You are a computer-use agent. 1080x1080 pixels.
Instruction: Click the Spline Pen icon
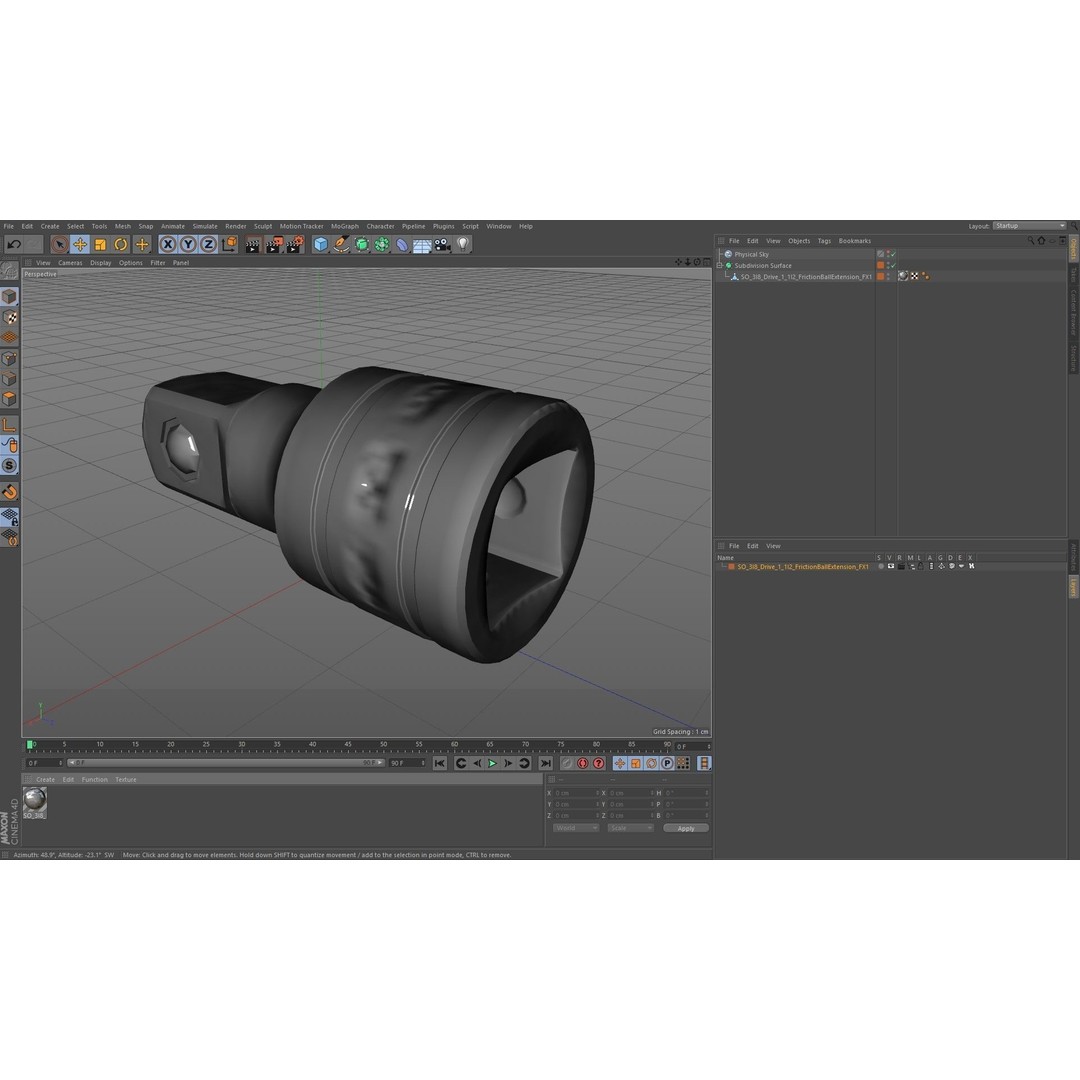(341, 245)
